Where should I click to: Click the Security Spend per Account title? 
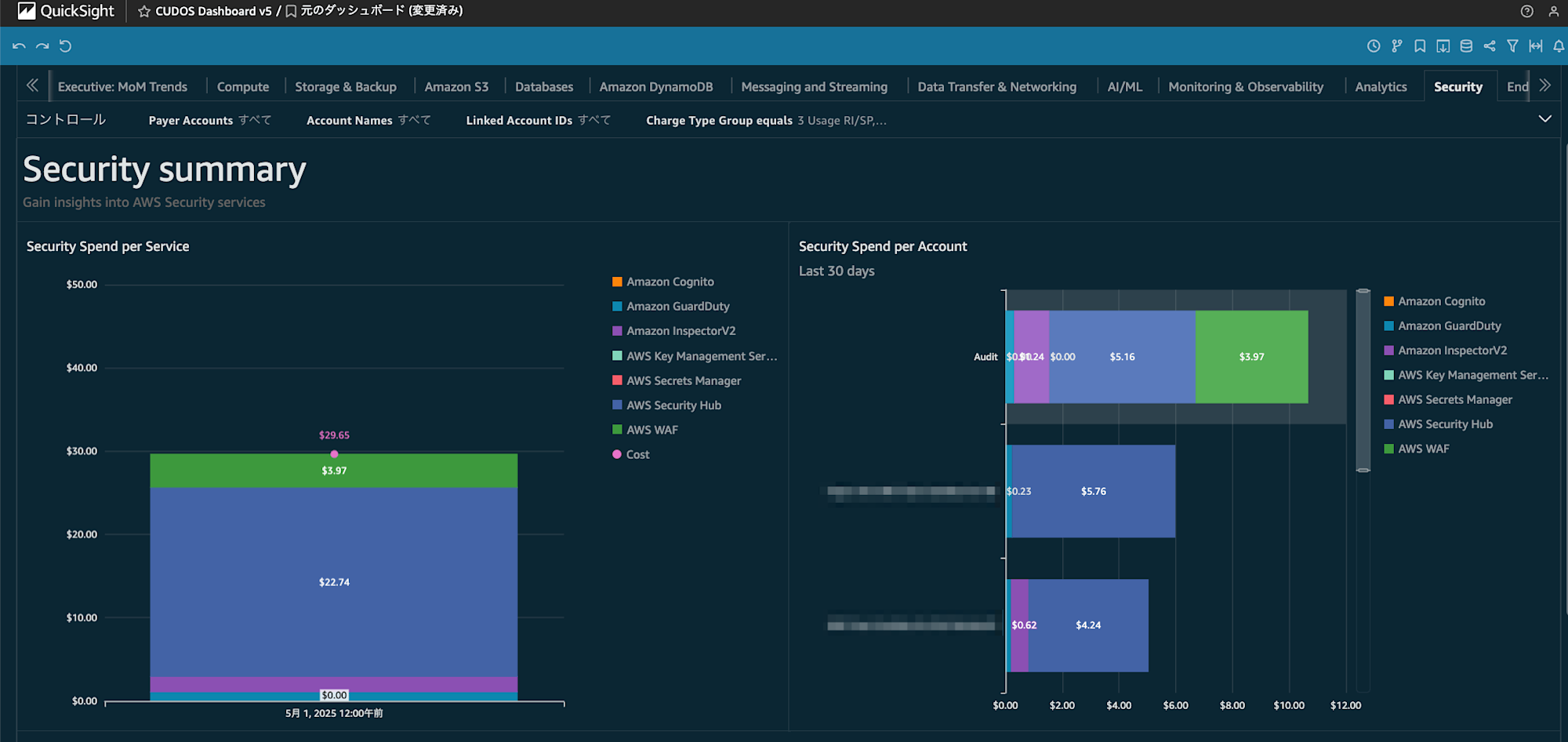[883, 246]
